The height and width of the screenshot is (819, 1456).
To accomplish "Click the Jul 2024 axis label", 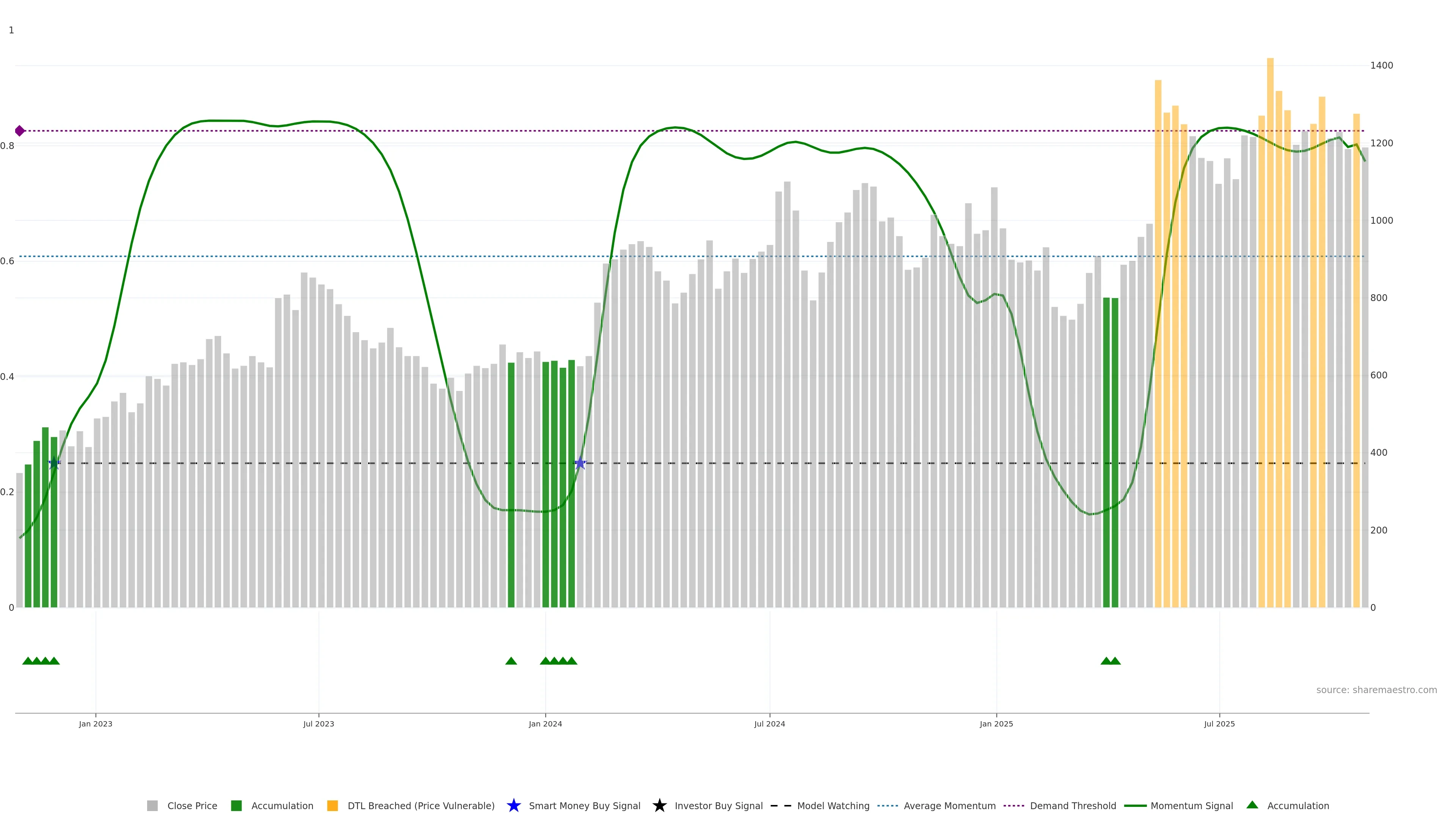I will (769, 723).
